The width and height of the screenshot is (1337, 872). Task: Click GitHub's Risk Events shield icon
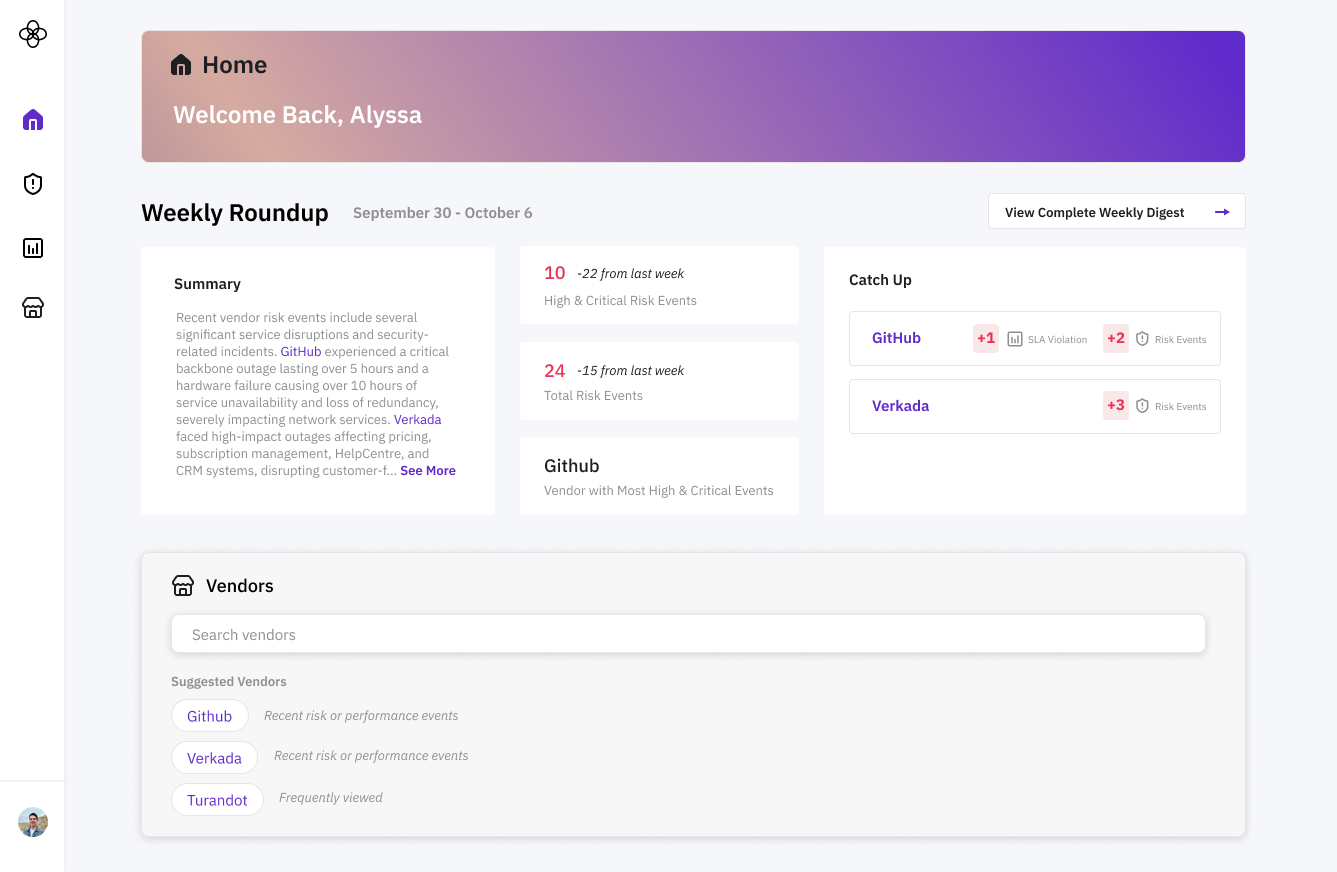coord(1142,339)
